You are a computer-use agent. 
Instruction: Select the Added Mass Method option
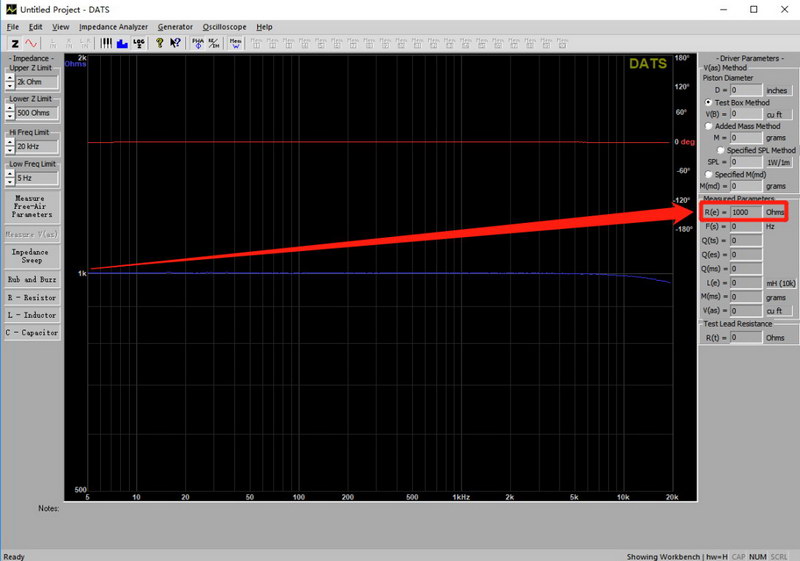pyautogui.click(x=709, y=126)
